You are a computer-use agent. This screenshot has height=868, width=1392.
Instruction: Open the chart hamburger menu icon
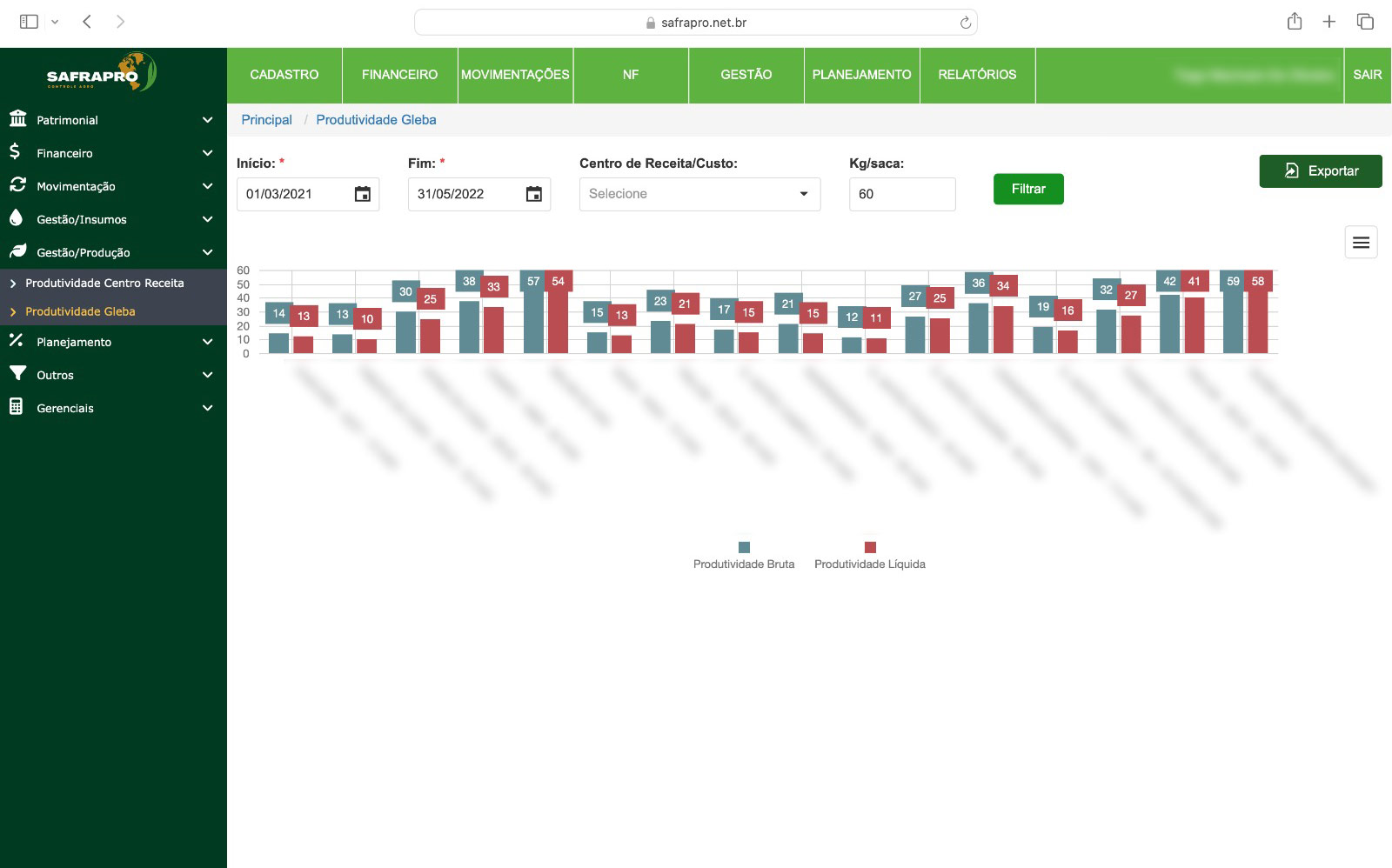(1361, 243)
